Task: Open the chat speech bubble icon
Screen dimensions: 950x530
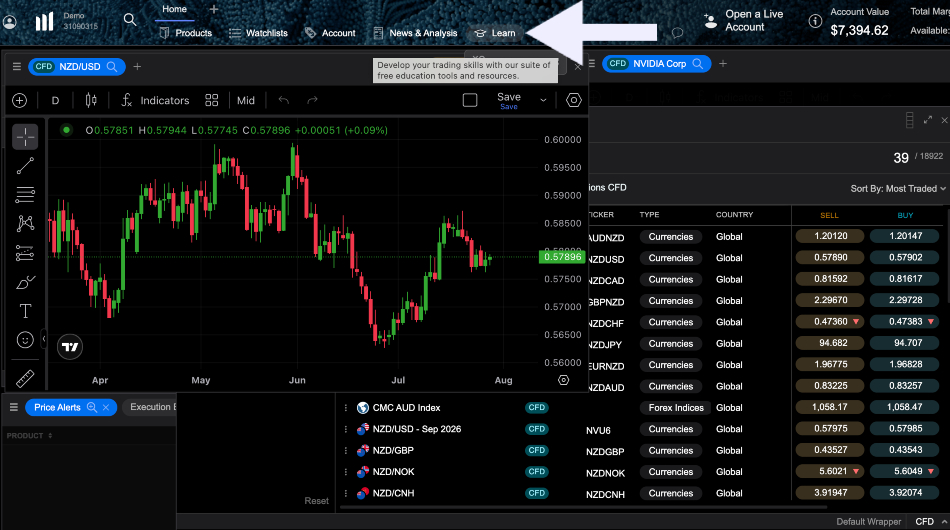Action: 677,33
